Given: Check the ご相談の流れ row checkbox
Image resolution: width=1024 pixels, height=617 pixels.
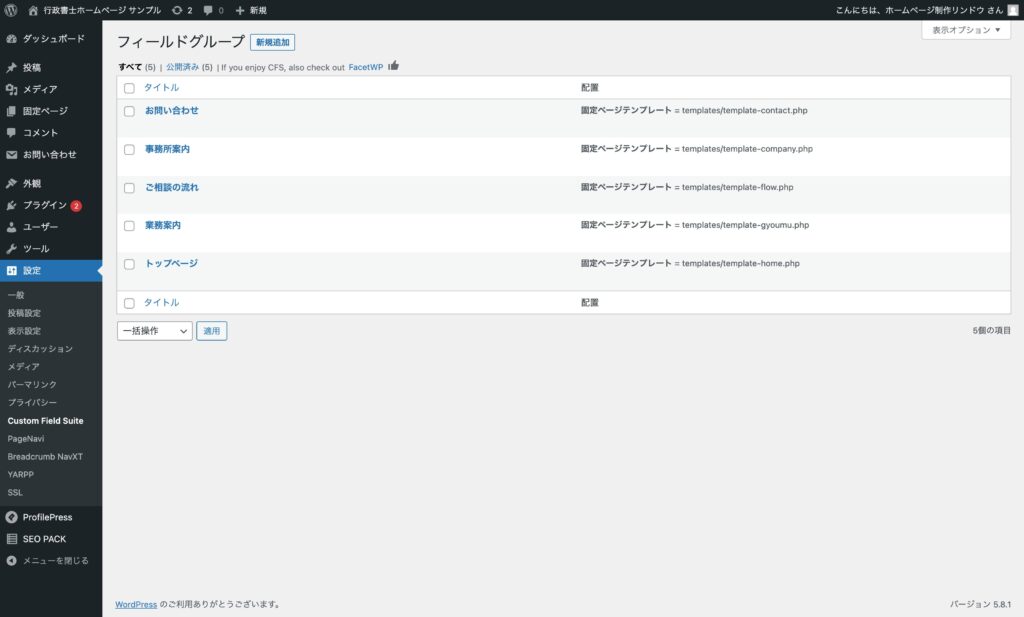Looking at the screenshot, I should pyautogui.click(x=129, y=188).
